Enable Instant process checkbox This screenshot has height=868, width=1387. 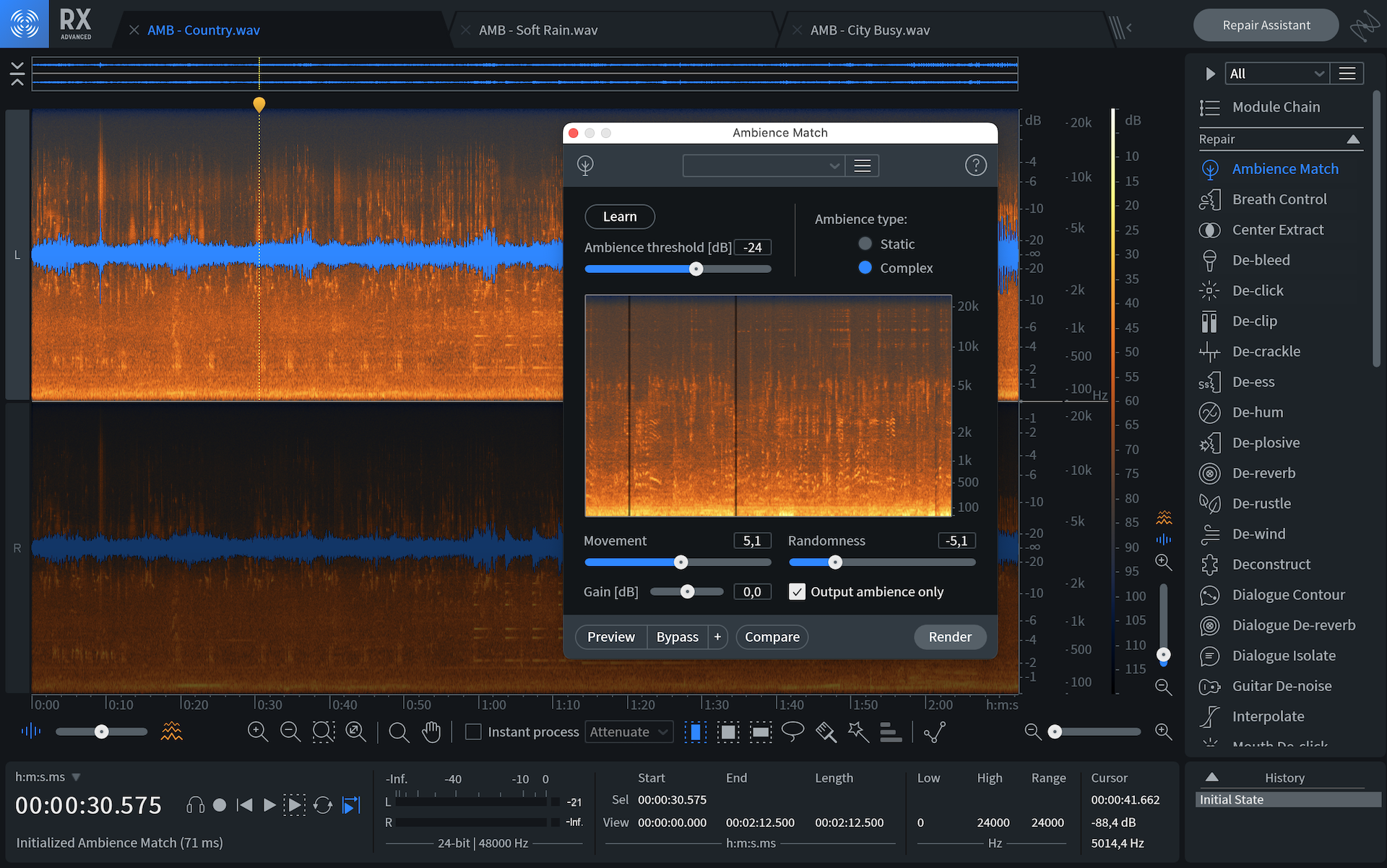point(473,732)
